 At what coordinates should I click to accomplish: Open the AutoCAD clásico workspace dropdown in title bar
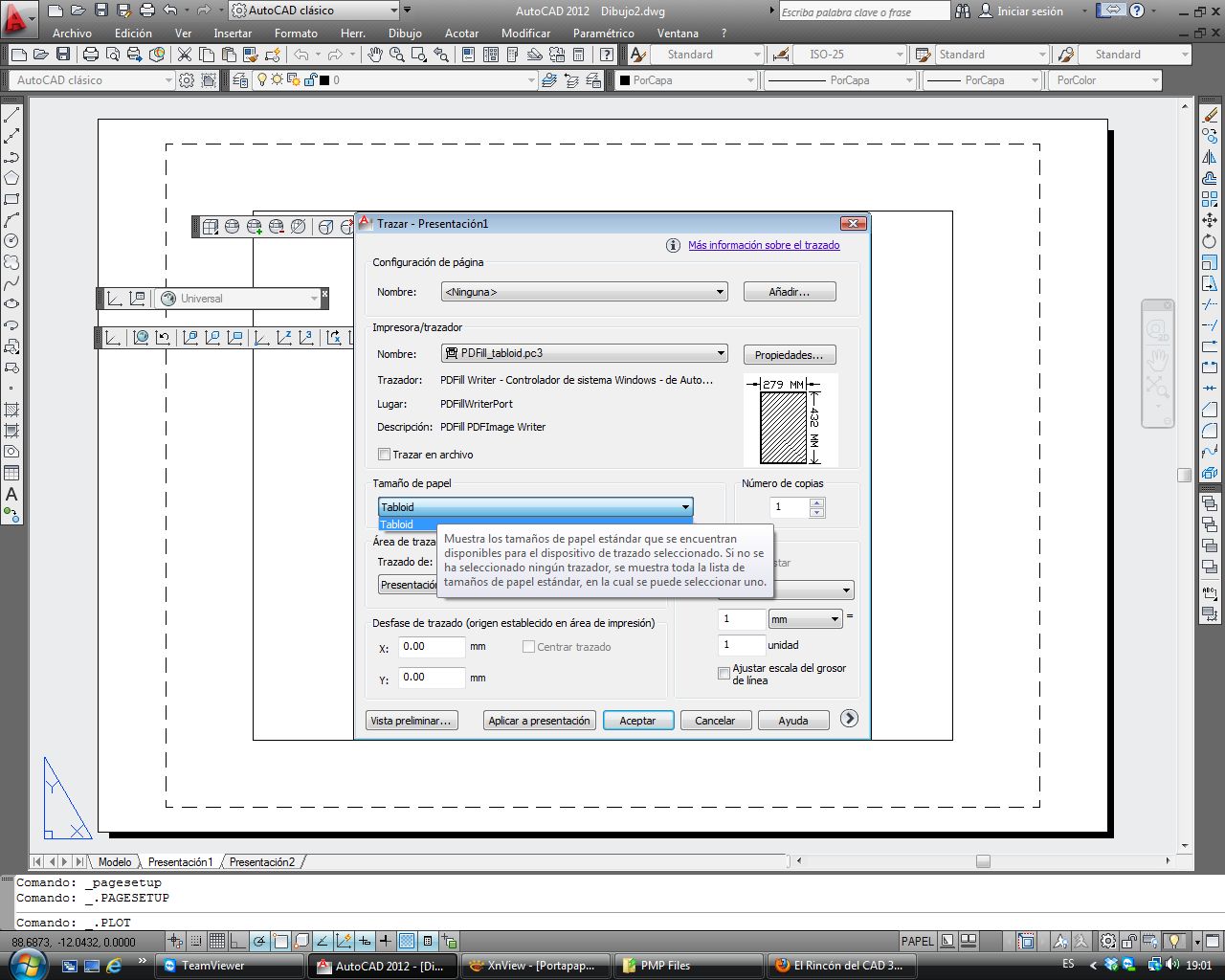point(314,11)
